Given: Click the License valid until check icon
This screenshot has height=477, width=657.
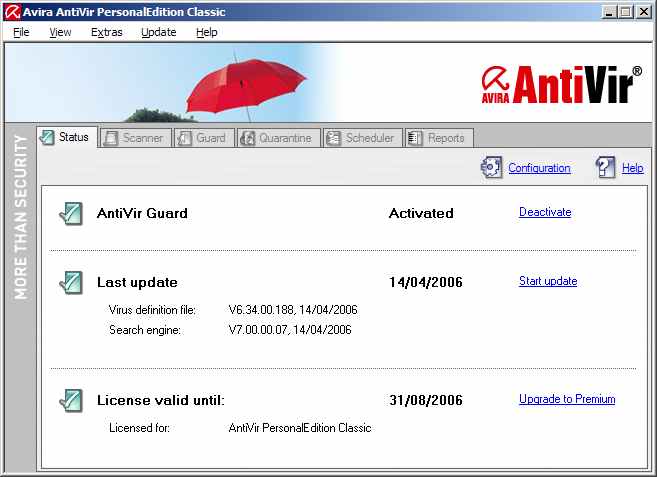Looking at the screenshot, I should click(x=71, y=401).
